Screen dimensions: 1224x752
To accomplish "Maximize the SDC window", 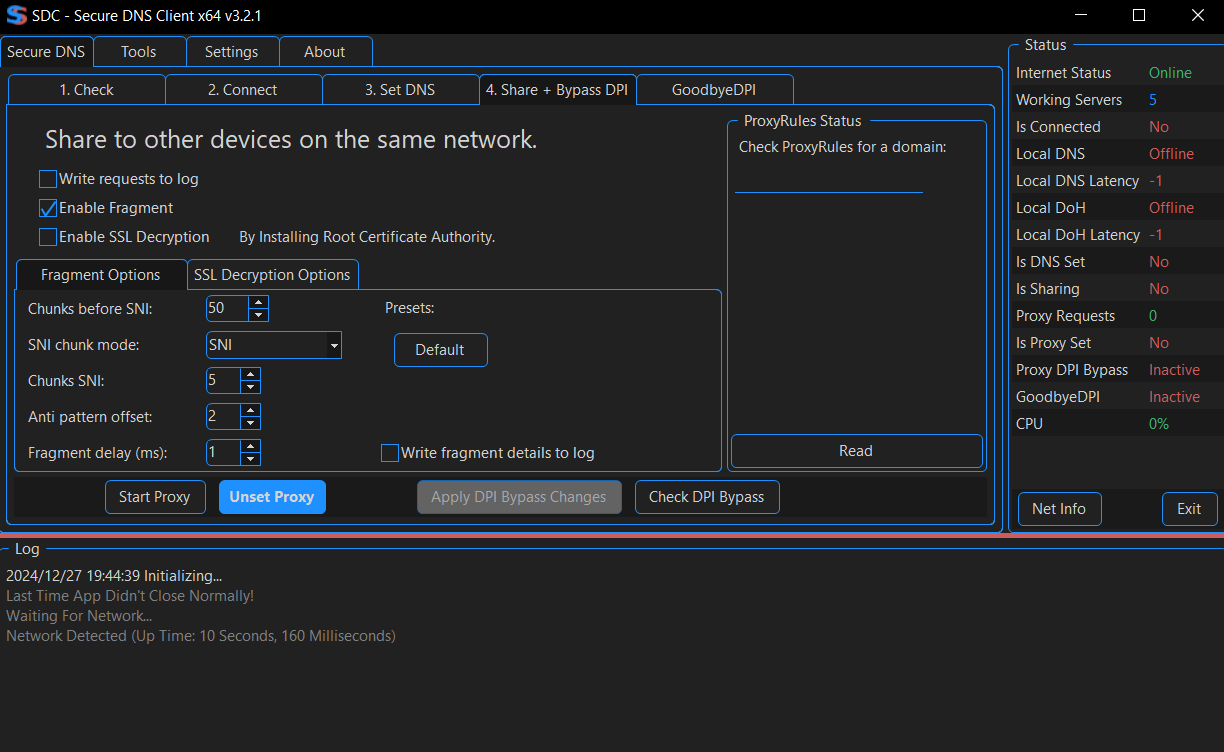I will (x=1138, y=16).
